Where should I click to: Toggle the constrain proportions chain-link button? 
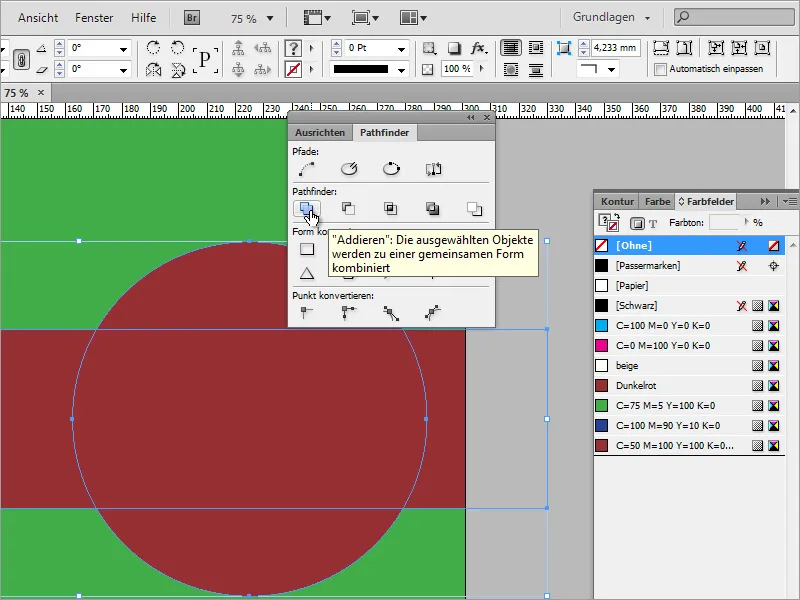21,60
